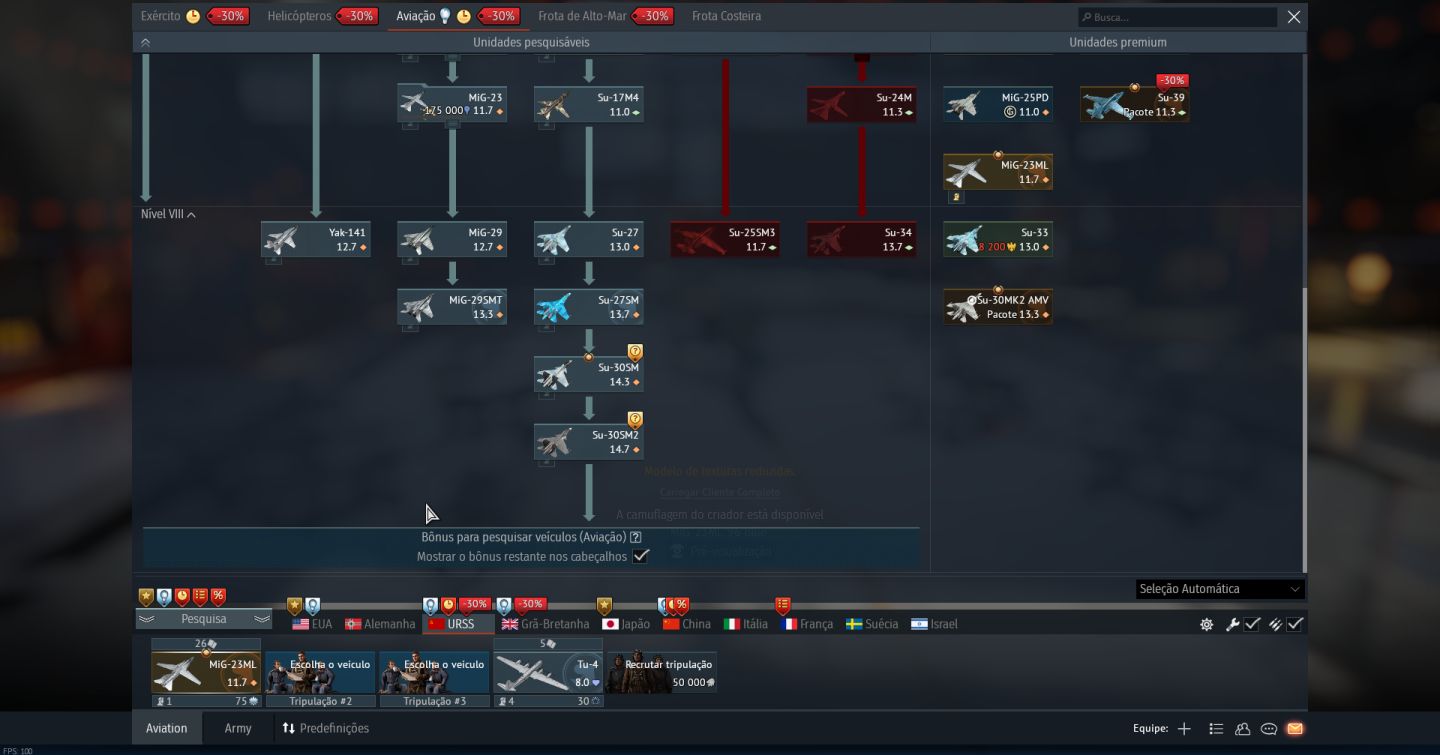The image size is (1440, 755).
Task: Open the Predefinições presets menu
Action: coord(325,728)
